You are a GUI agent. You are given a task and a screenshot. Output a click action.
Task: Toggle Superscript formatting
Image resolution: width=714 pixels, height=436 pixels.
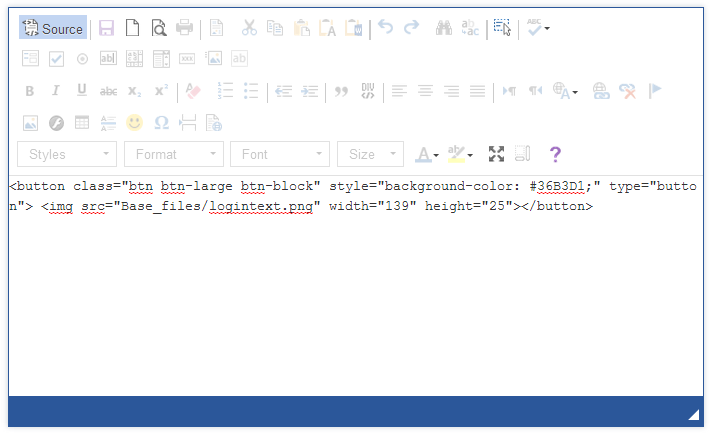[161, 91]
